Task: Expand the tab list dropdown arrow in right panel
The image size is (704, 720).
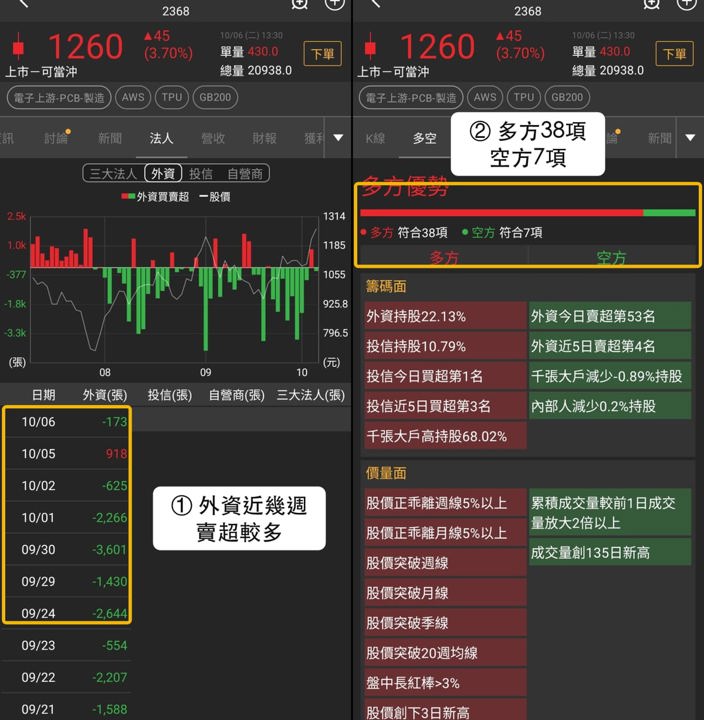Action: [690, 137]
